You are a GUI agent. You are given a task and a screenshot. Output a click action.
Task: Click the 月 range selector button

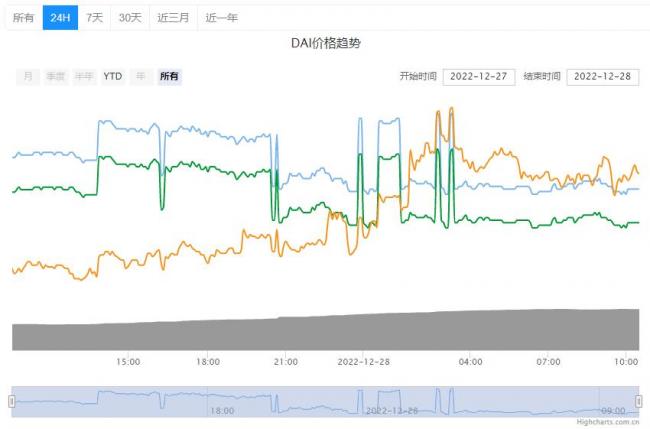[28, 77]
